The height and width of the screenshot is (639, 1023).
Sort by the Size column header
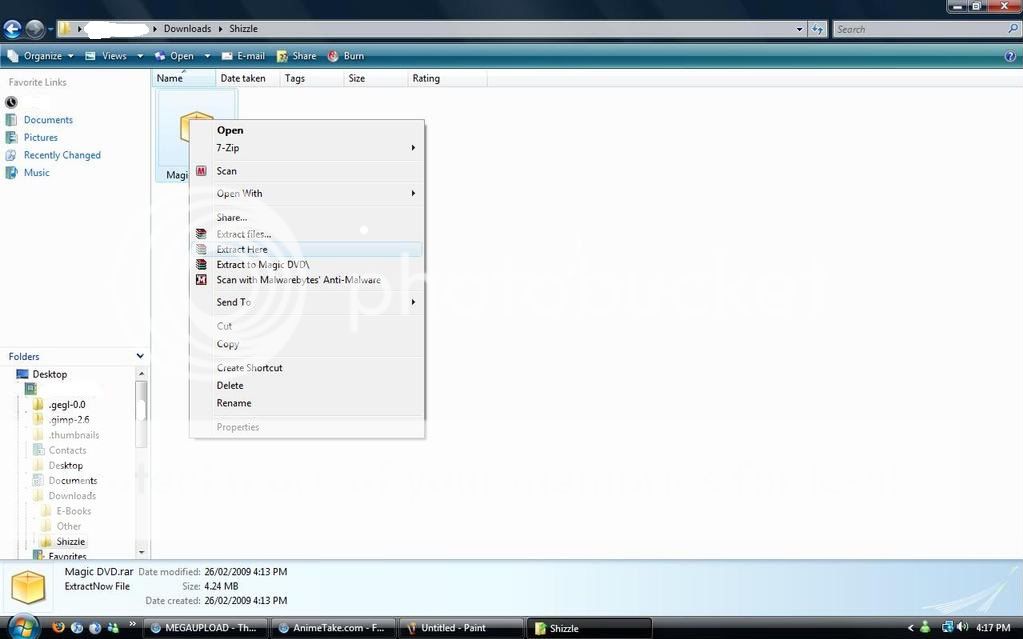point(356,78)
